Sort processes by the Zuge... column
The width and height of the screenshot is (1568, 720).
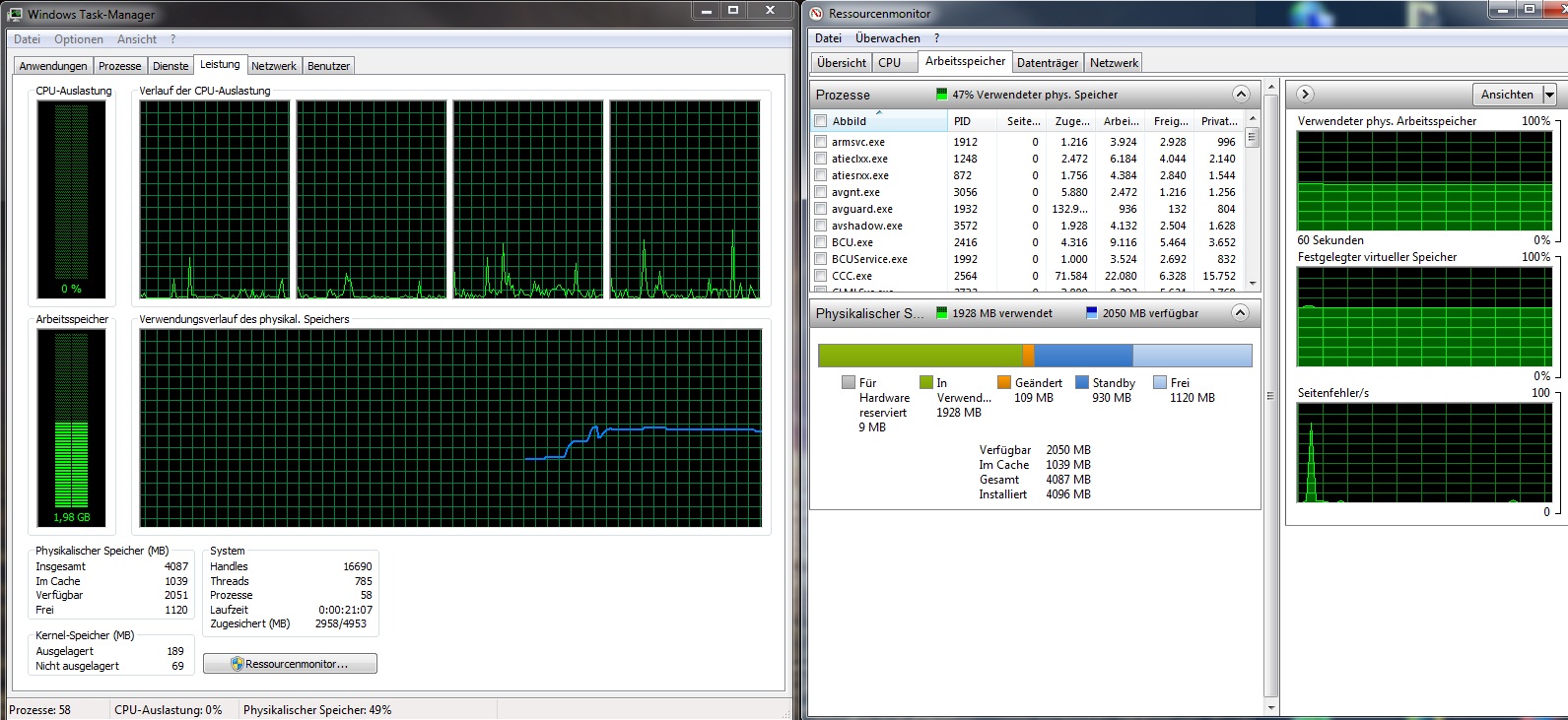[1071, 121]
